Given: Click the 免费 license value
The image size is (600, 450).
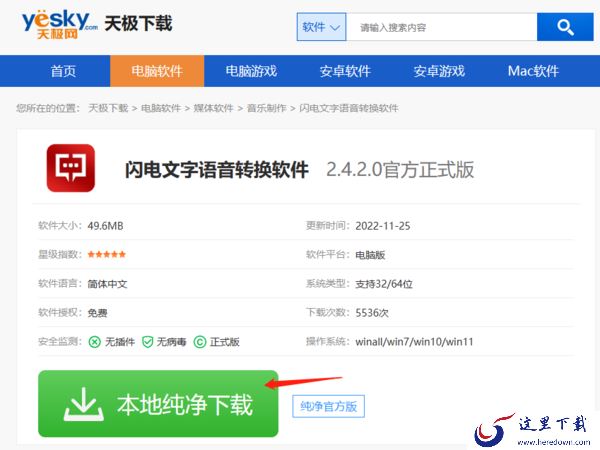Looking at the screenshot, I should coord(98,313).
